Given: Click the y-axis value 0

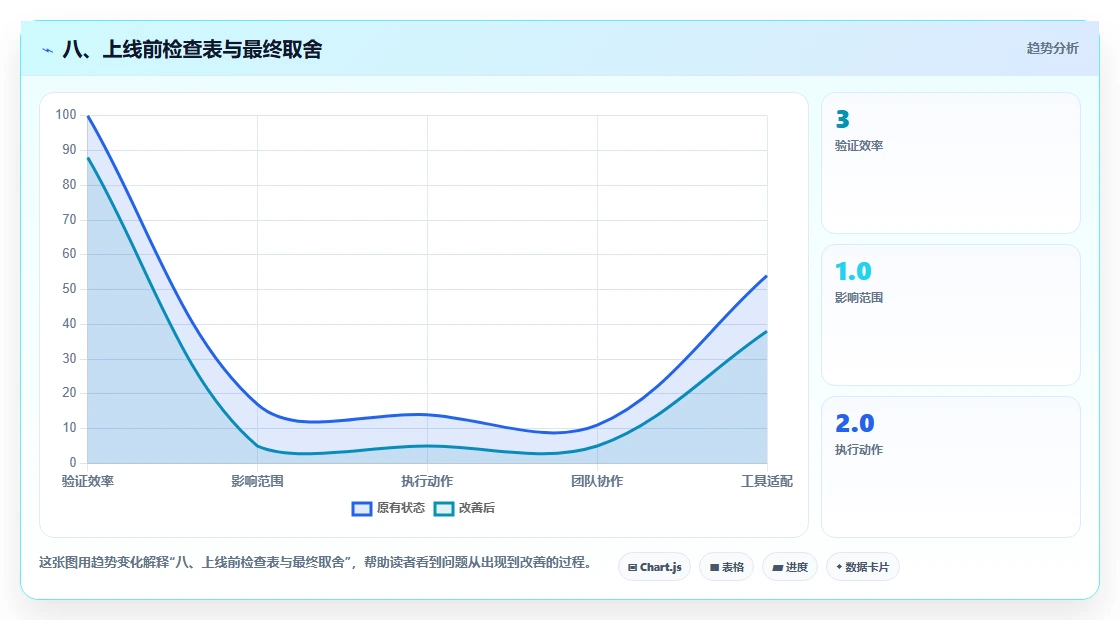Looking at the screenshot, I should pos(73,463).
